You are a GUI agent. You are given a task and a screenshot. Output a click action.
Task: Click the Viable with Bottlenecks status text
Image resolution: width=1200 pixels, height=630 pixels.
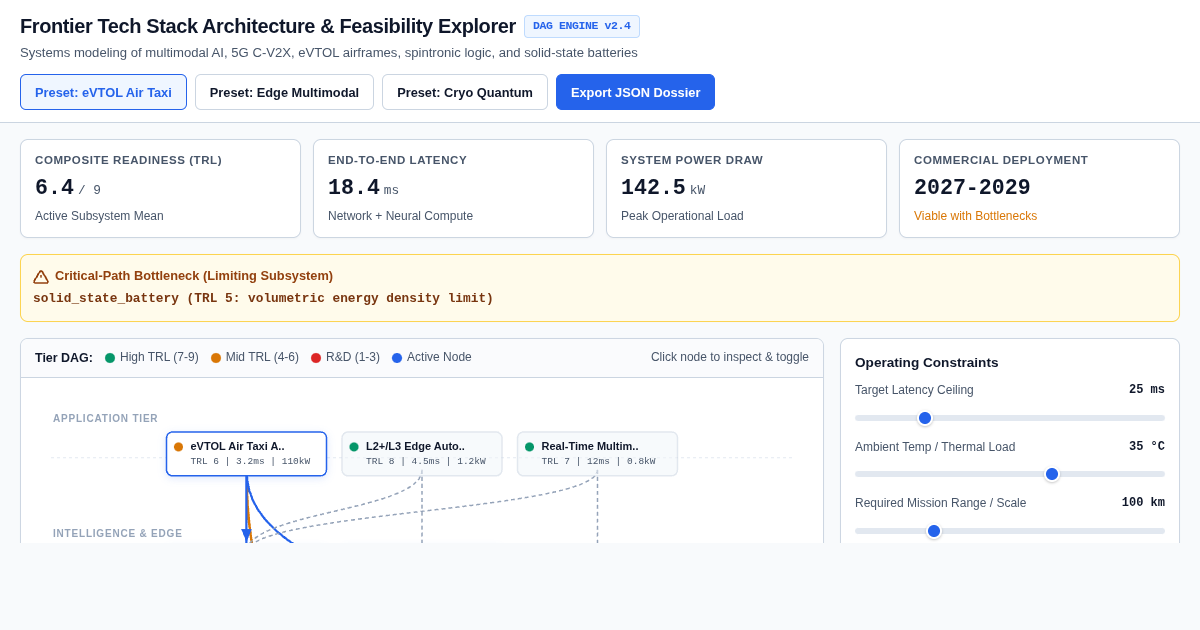(975, 216)
